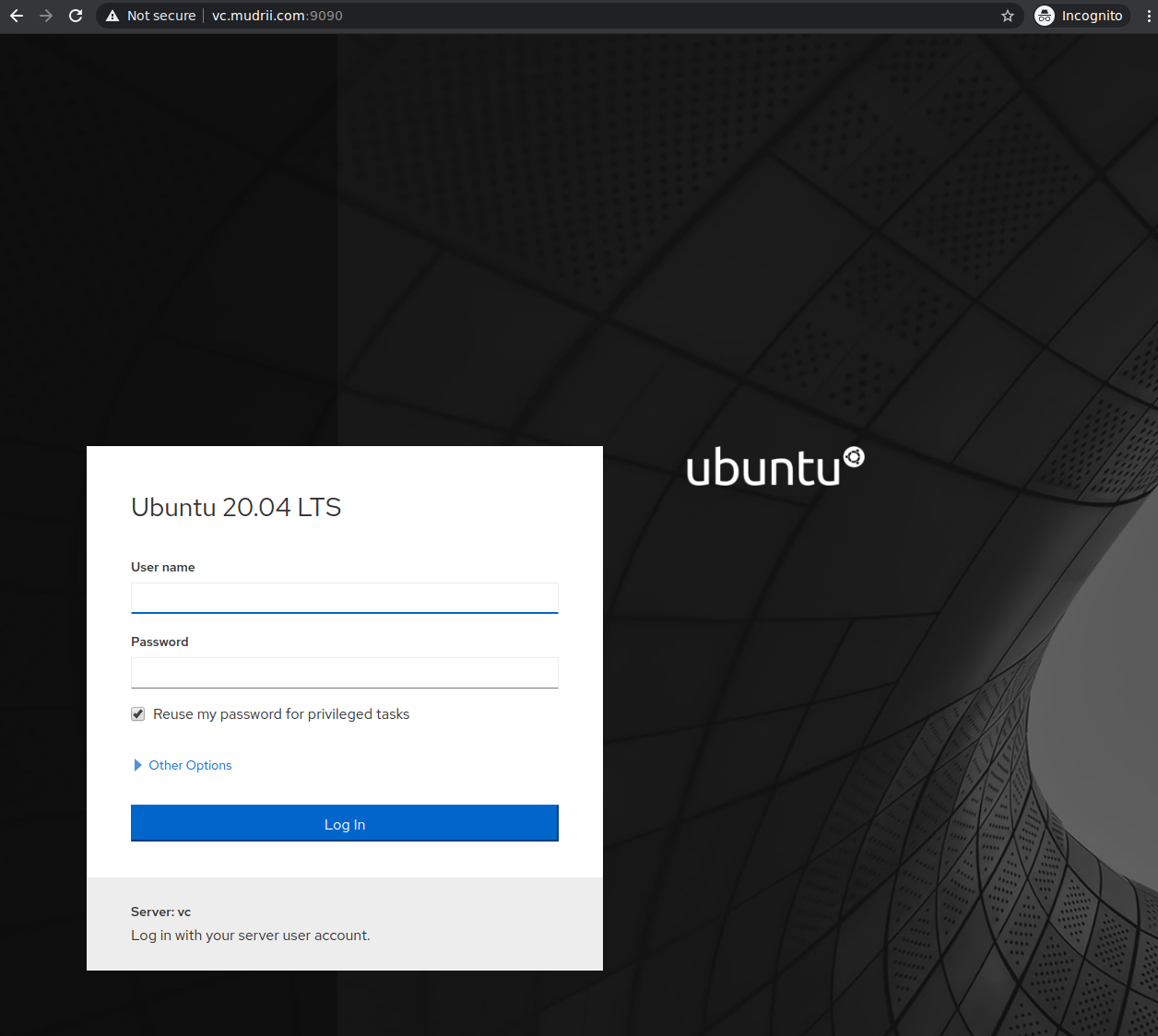Click the 'Ubuntu 20.04 LTS' heading
The image size is (1158, 1036).
click(x=236, y=507)
